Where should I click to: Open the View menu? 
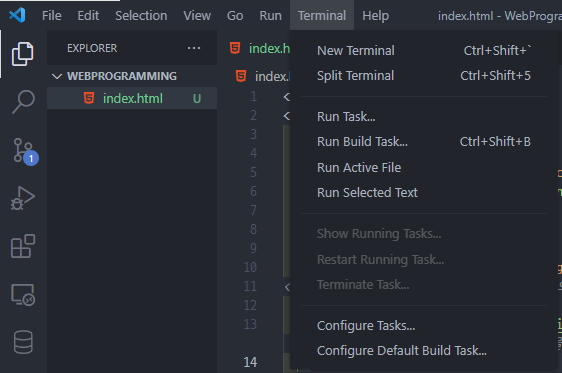coord(197,16)
